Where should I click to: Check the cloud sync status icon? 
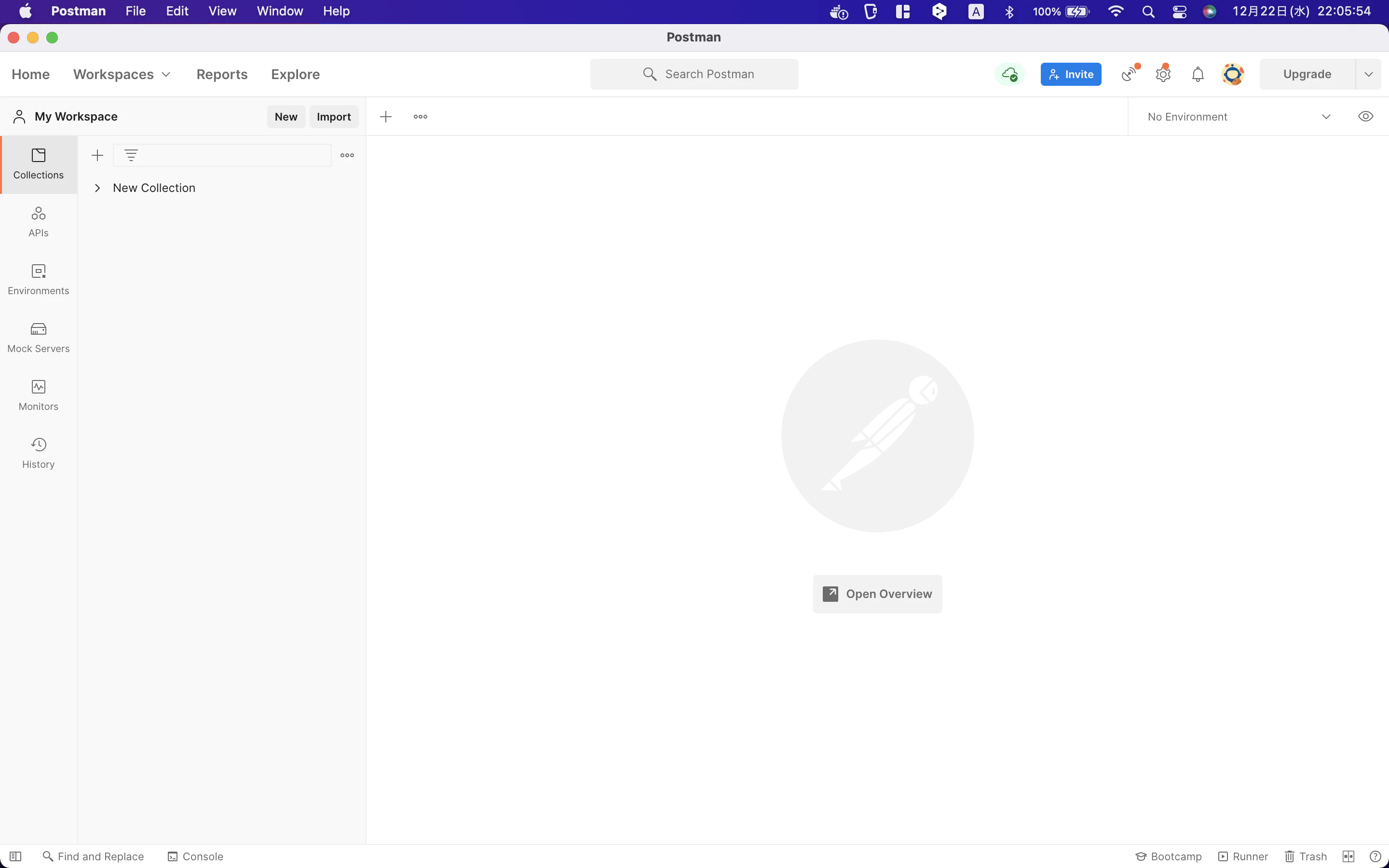[x=1009, y=74]
